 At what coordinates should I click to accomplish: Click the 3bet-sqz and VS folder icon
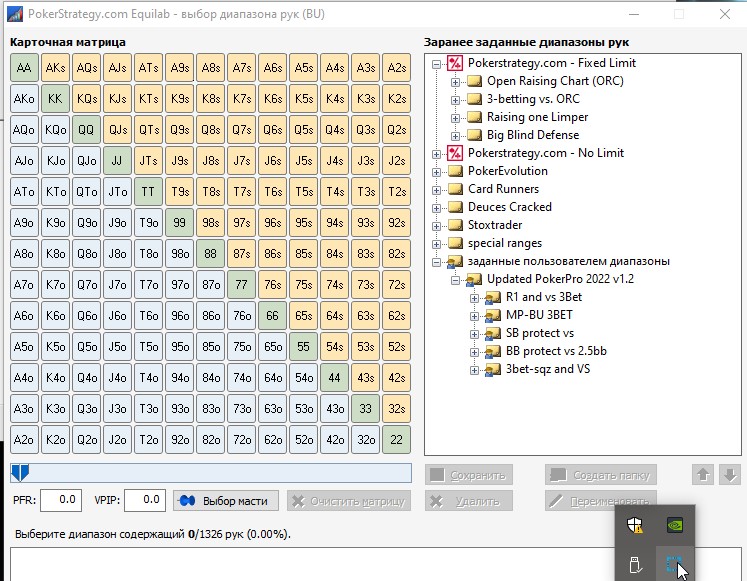[493, 370]
